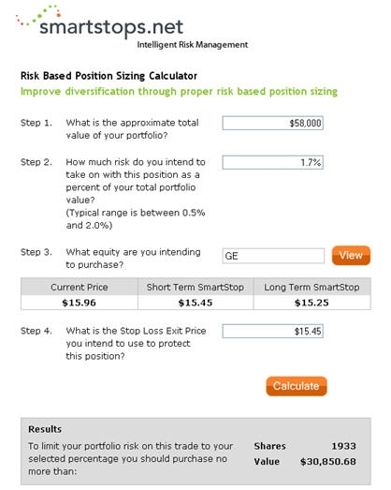Click the Shares result value 1933
The height and width of the screenshot is (490, 391).
click(344, 446)
